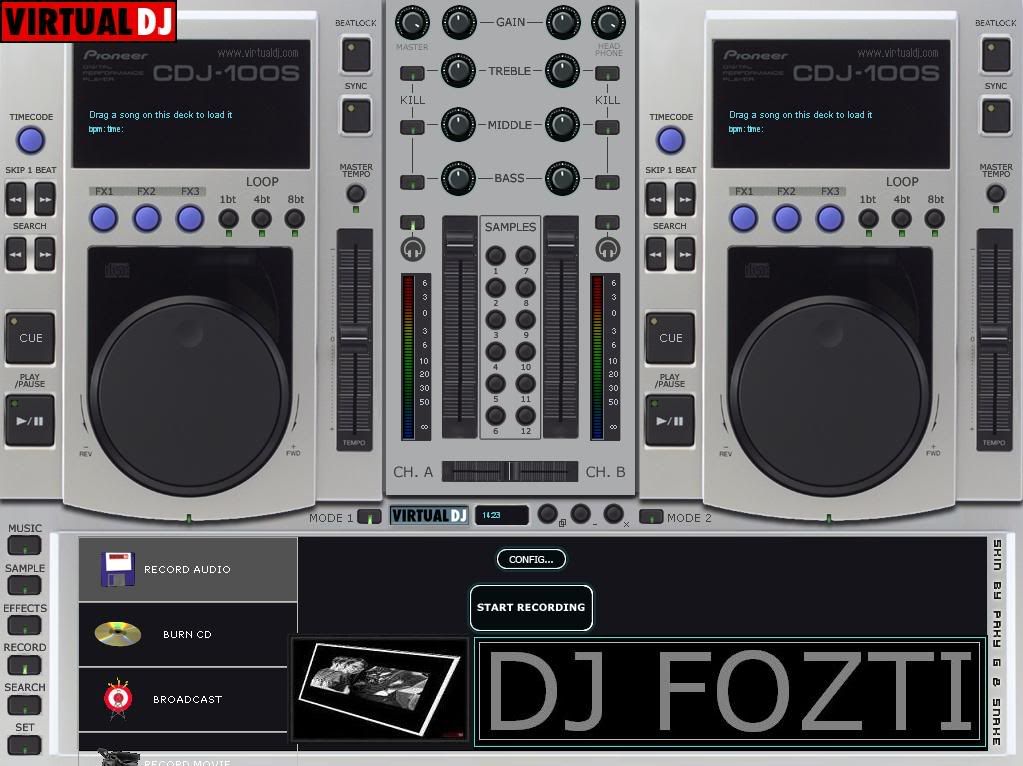Search forward on left deck
The width and height of the screenshot is (1023, 766).
coord(44,254)
